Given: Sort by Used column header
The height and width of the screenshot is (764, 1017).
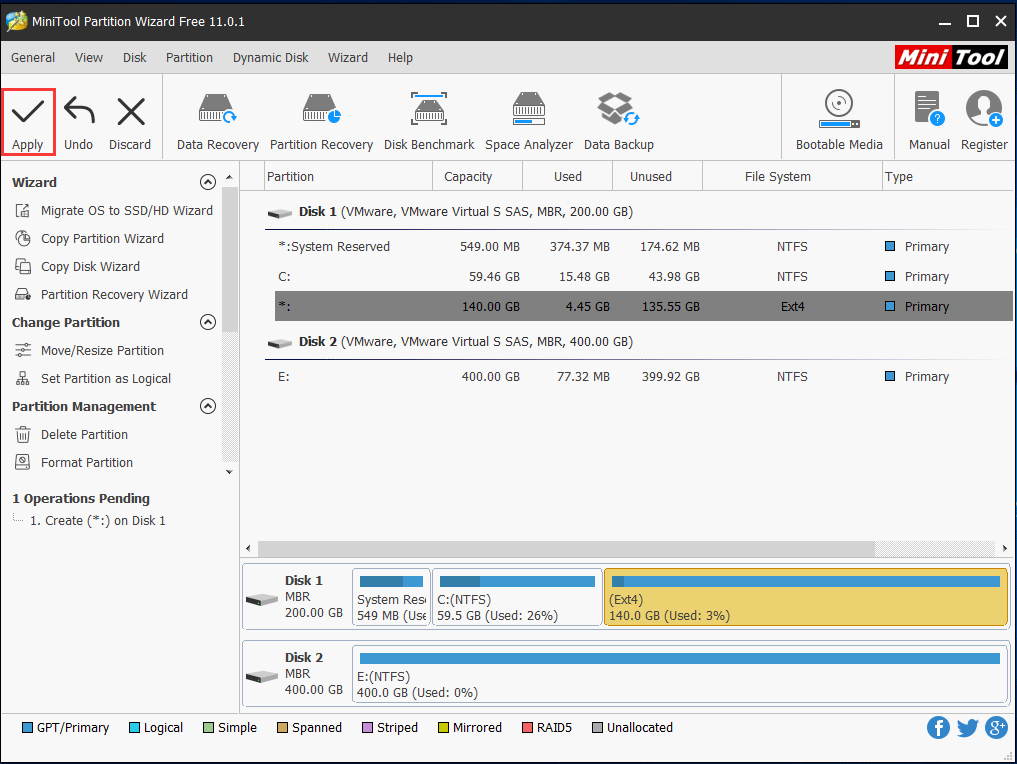Looking at the screenshot, I should tap(568, 176).
